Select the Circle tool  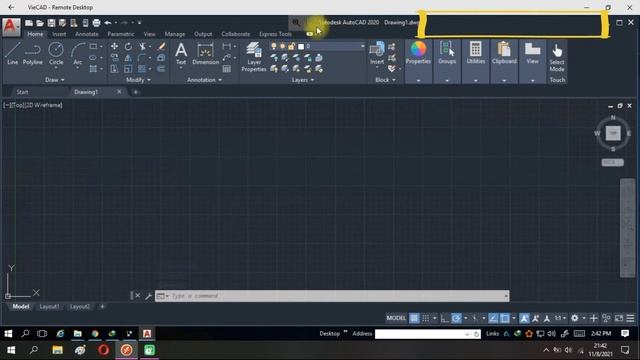[56, 53]
